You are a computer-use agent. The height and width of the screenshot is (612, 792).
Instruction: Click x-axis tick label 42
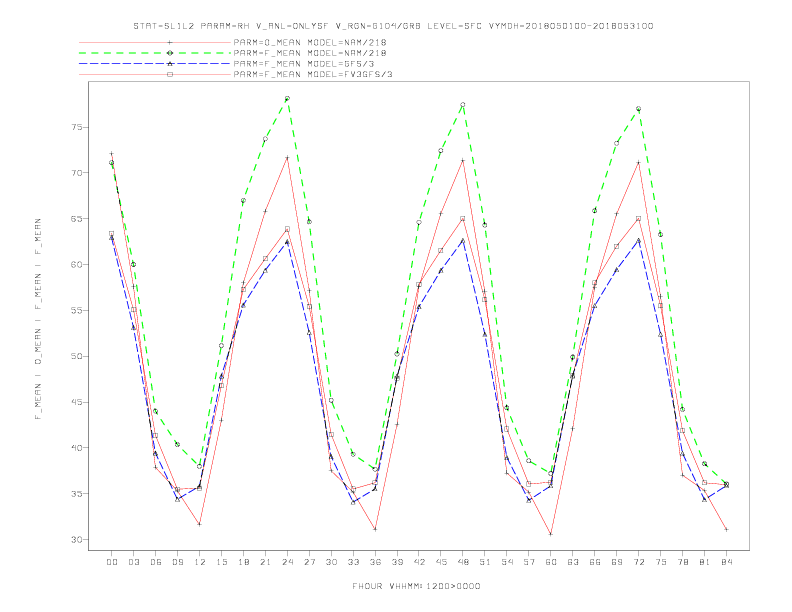tap(419, 562)
